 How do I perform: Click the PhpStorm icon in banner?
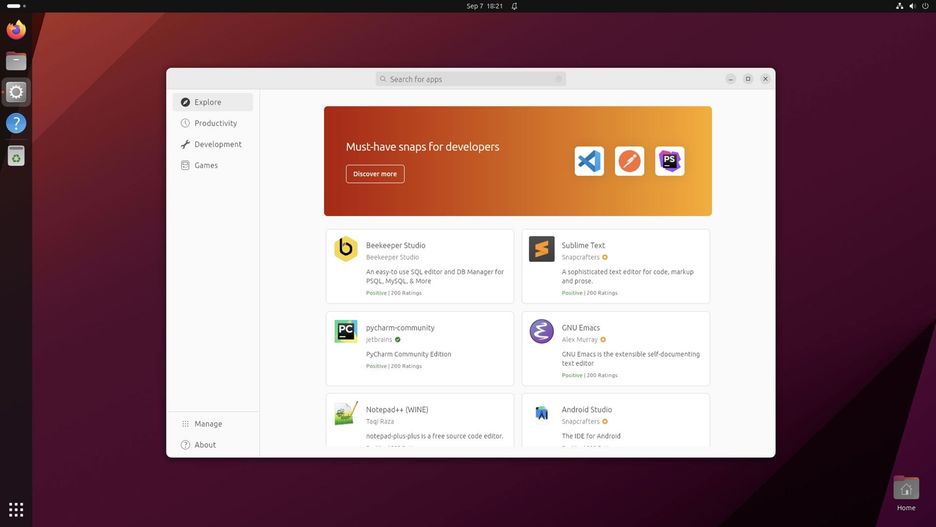click(669, 161)
